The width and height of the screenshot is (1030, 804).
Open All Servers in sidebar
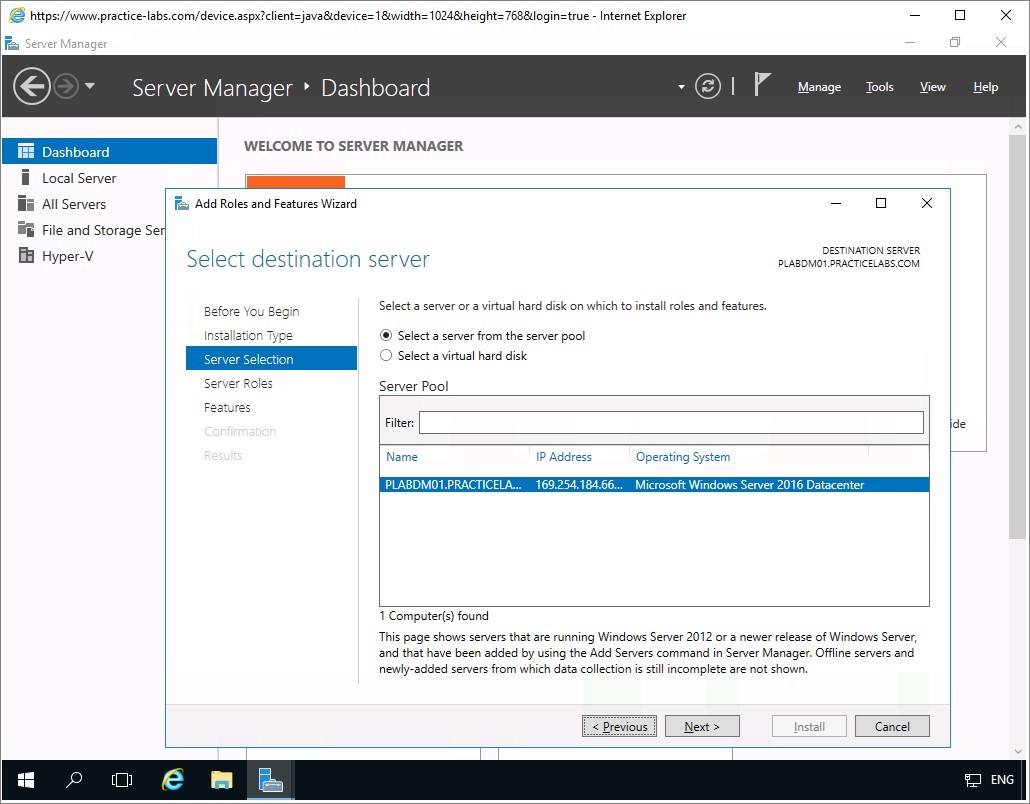(x=74, y=204)
